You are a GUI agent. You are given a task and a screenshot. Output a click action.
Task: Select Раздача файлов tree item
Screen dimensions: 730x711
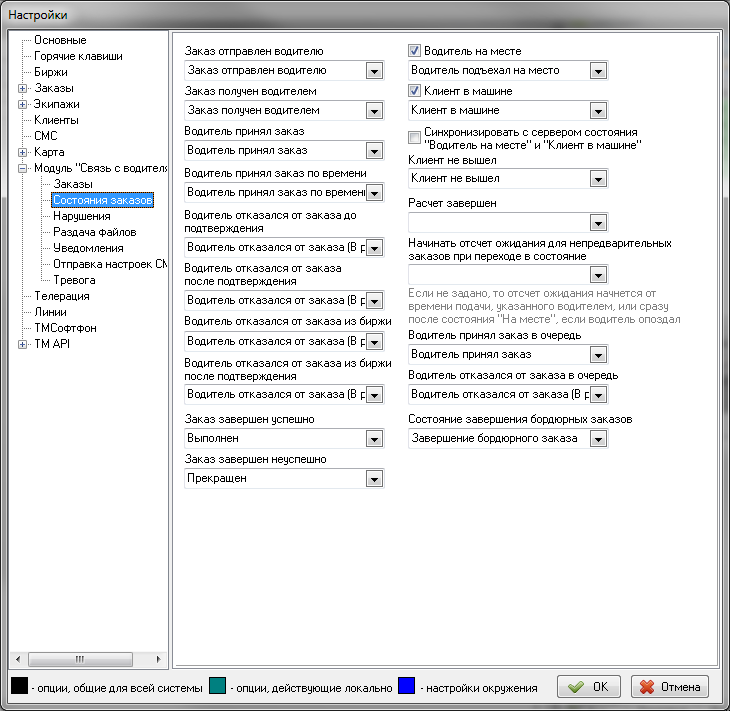click(x=94, y=232)
